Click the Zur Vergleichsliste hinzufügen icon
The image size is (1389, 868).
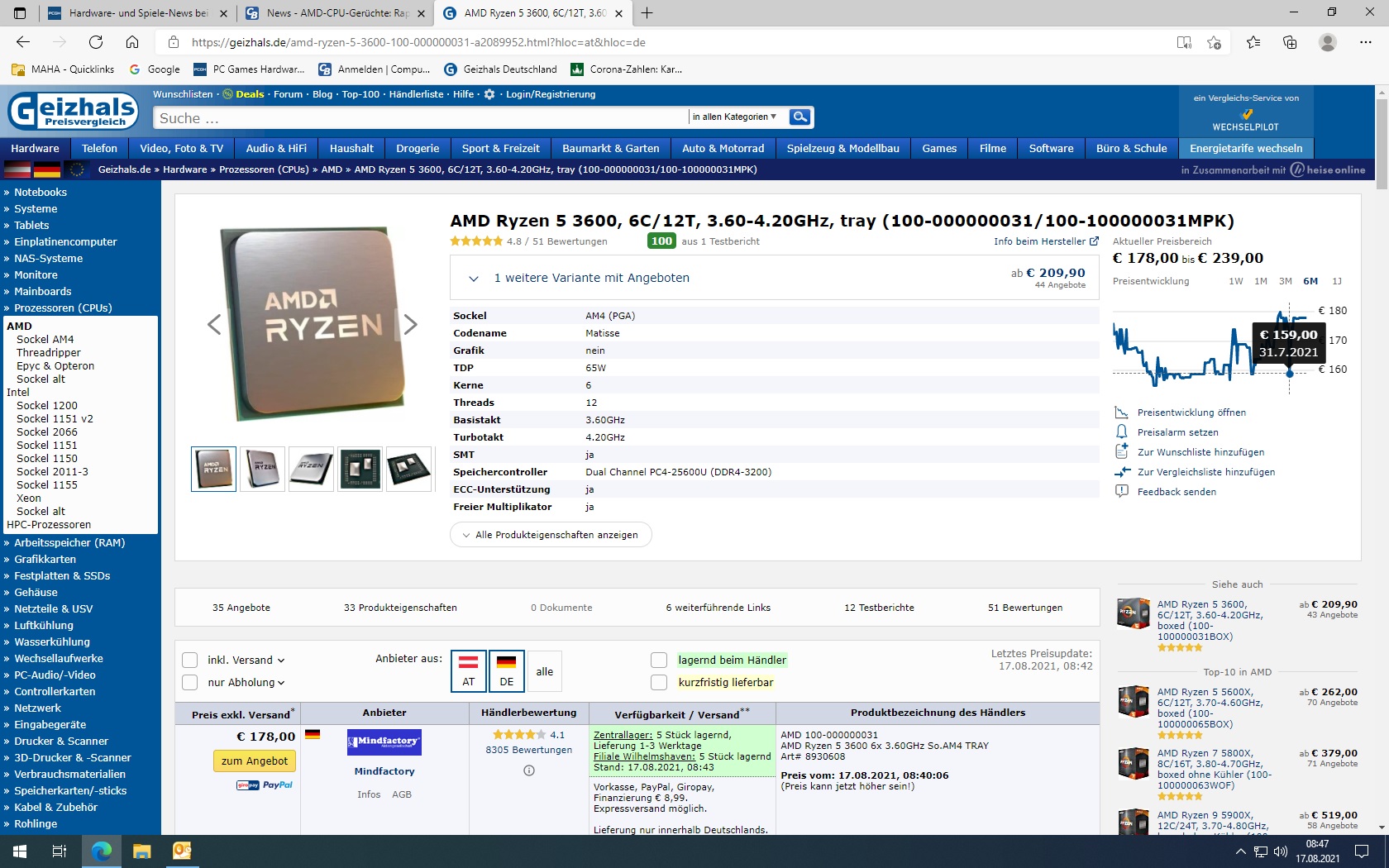coord(1121,472)
